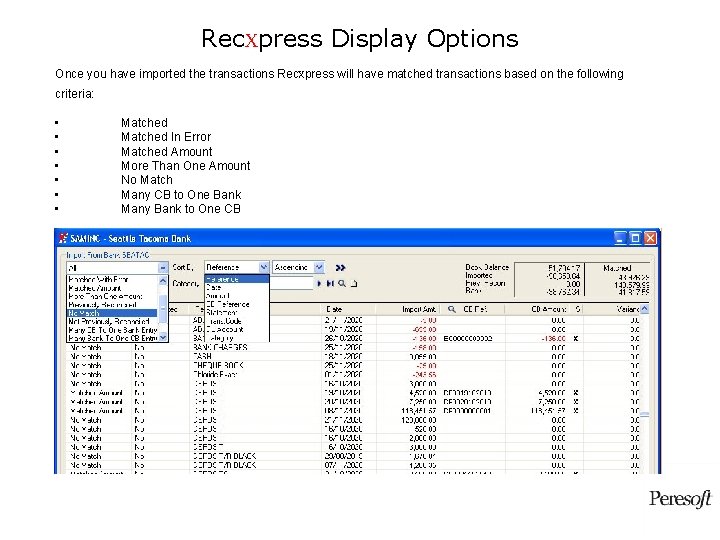Open the Ascending order dropdown arrow
Viewport: 720px width, 540px height.
click(319, 267)
